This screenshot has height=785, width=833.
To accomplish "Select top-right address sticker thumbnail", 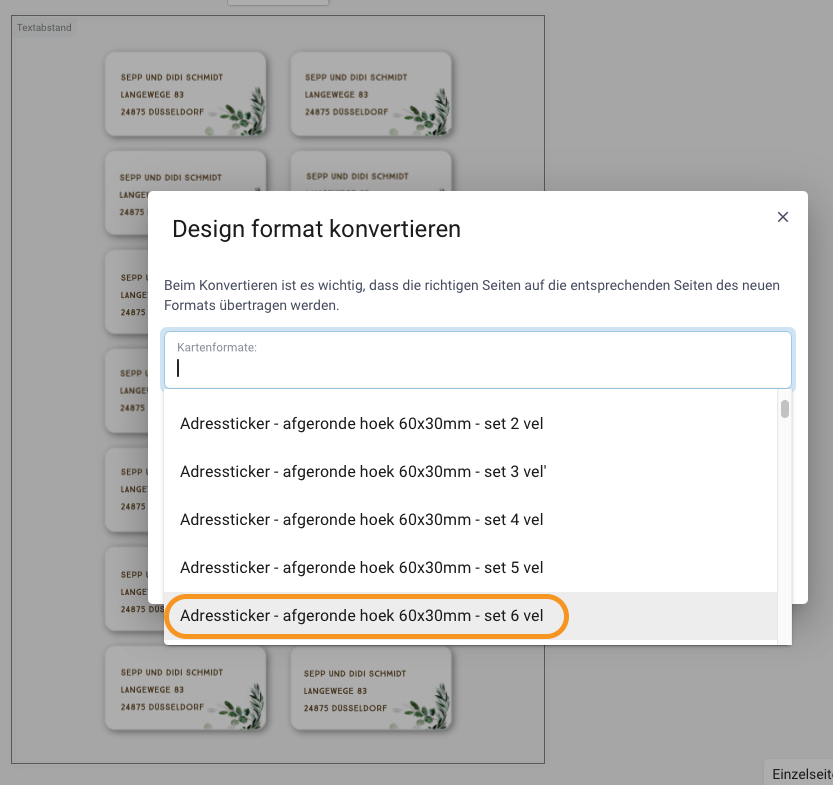I will [371, 94].
